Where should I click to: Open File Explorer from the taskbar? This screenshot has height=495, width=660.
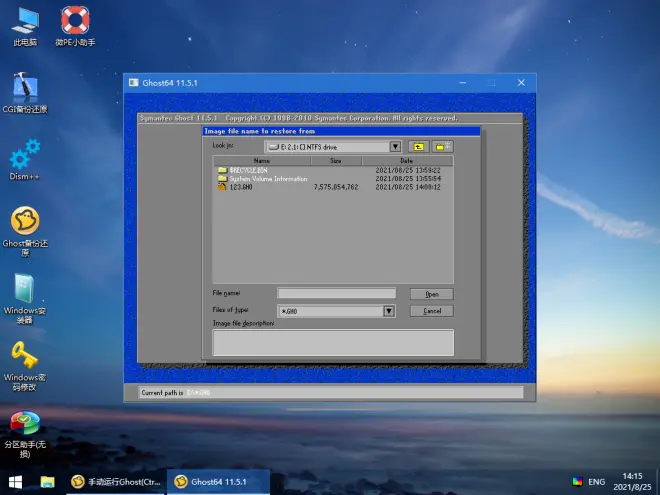pyautogui.click(x=48, y=482)
